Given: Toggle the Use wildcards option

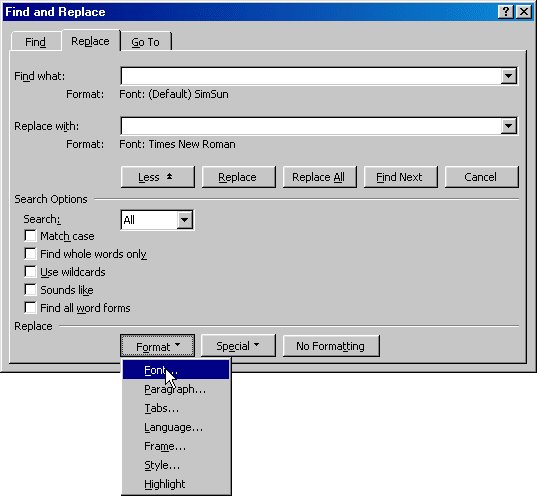Looking at the screenshot, I should (x=30, y=272).
